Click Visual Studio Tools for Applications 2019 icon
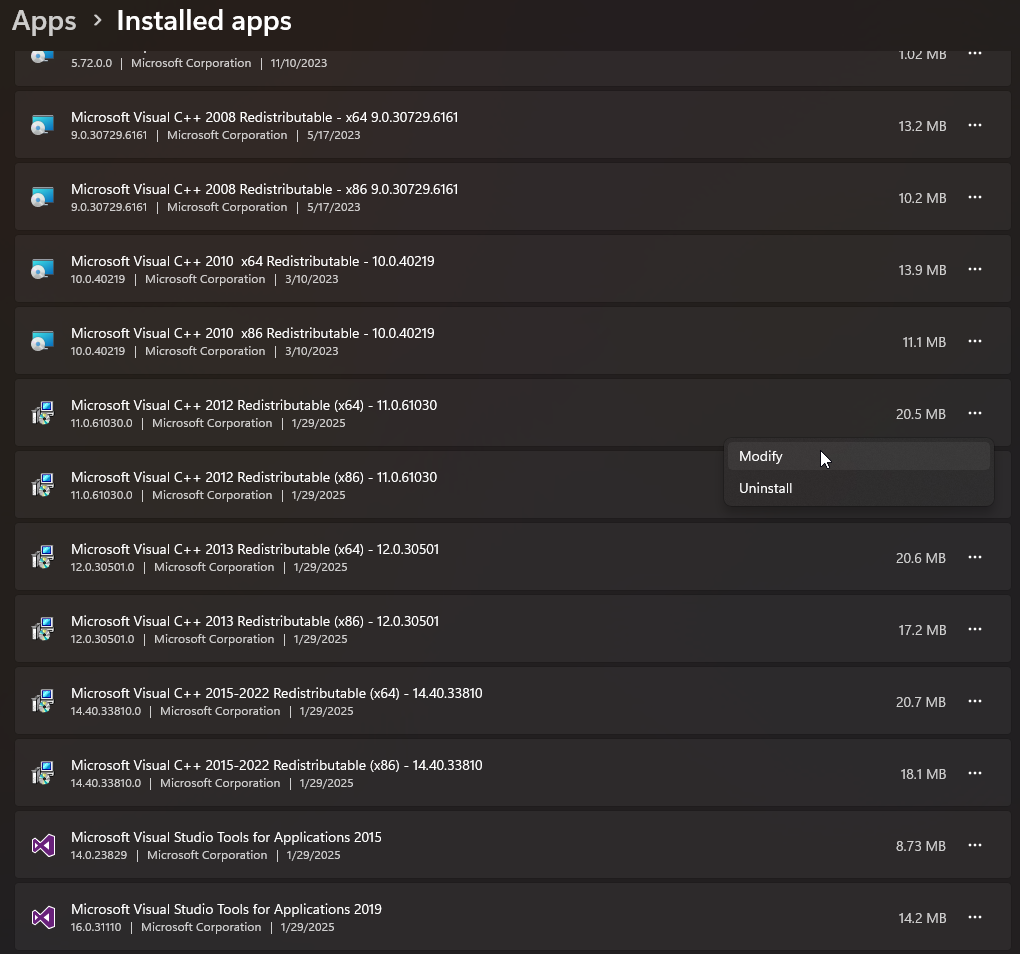 click(x=42, y=918)
